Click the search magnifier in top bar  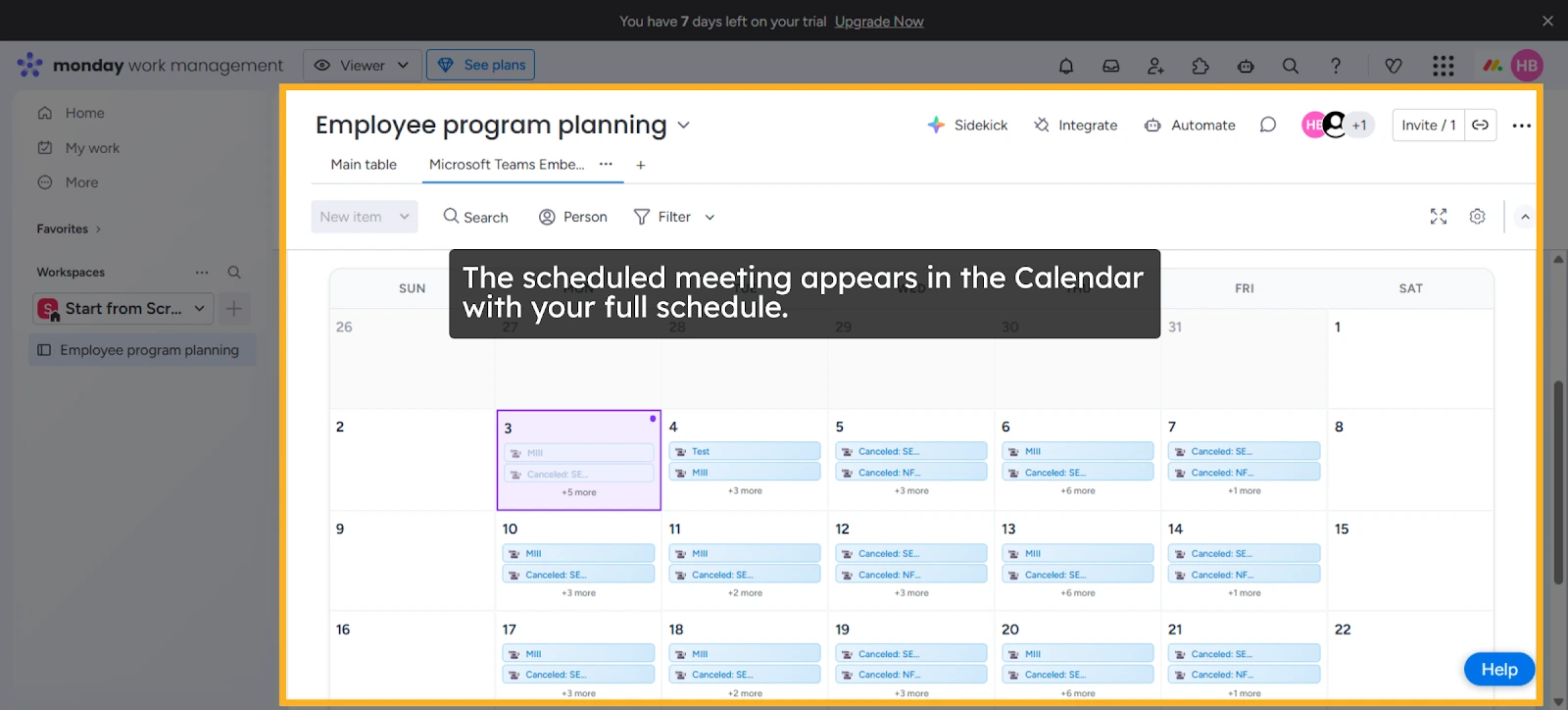[x=1290, y=65]
